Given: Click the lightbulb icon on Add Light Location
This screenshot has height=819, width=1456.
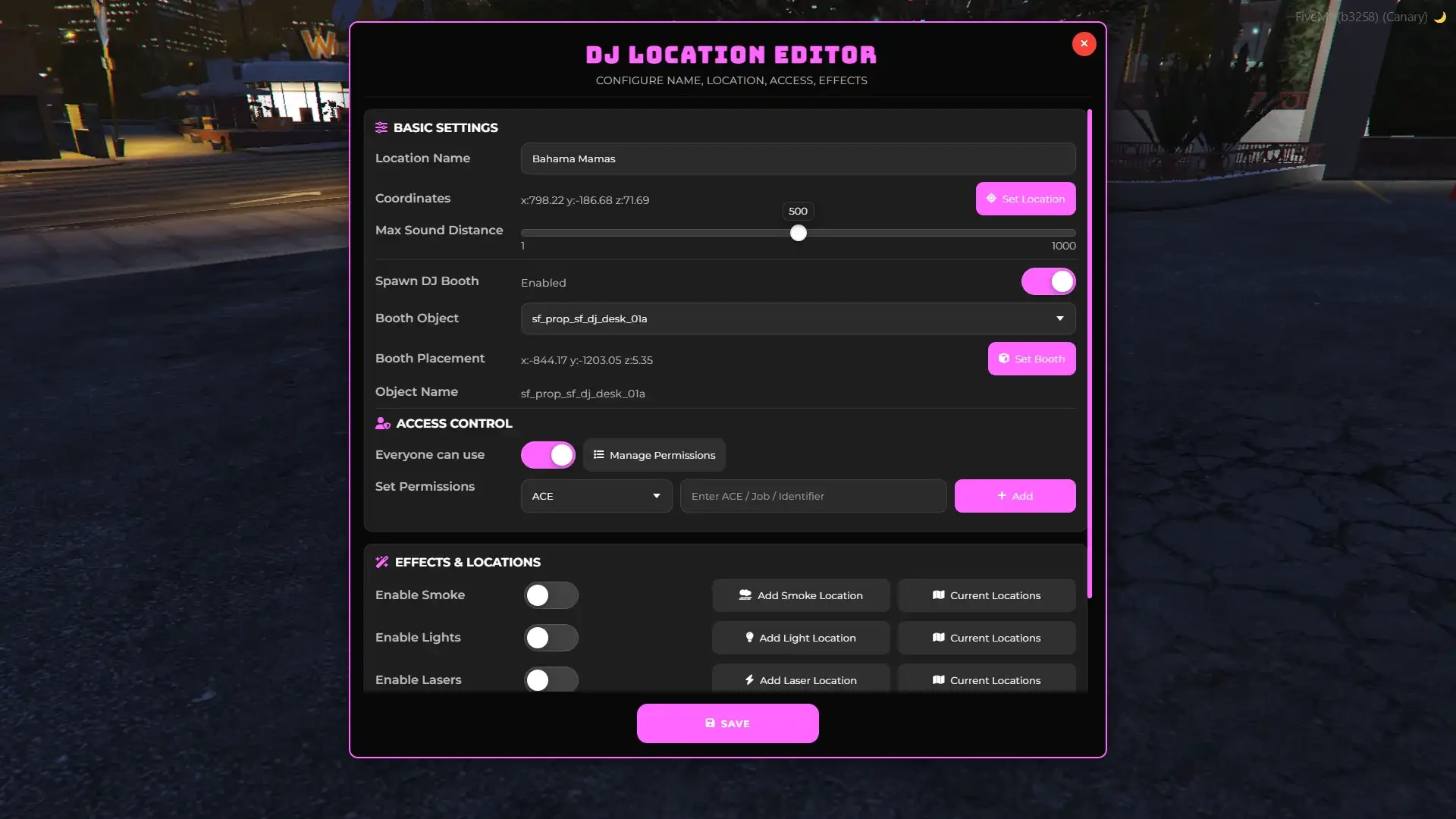Looking at the screenshot, I should [x=749, y=638].
